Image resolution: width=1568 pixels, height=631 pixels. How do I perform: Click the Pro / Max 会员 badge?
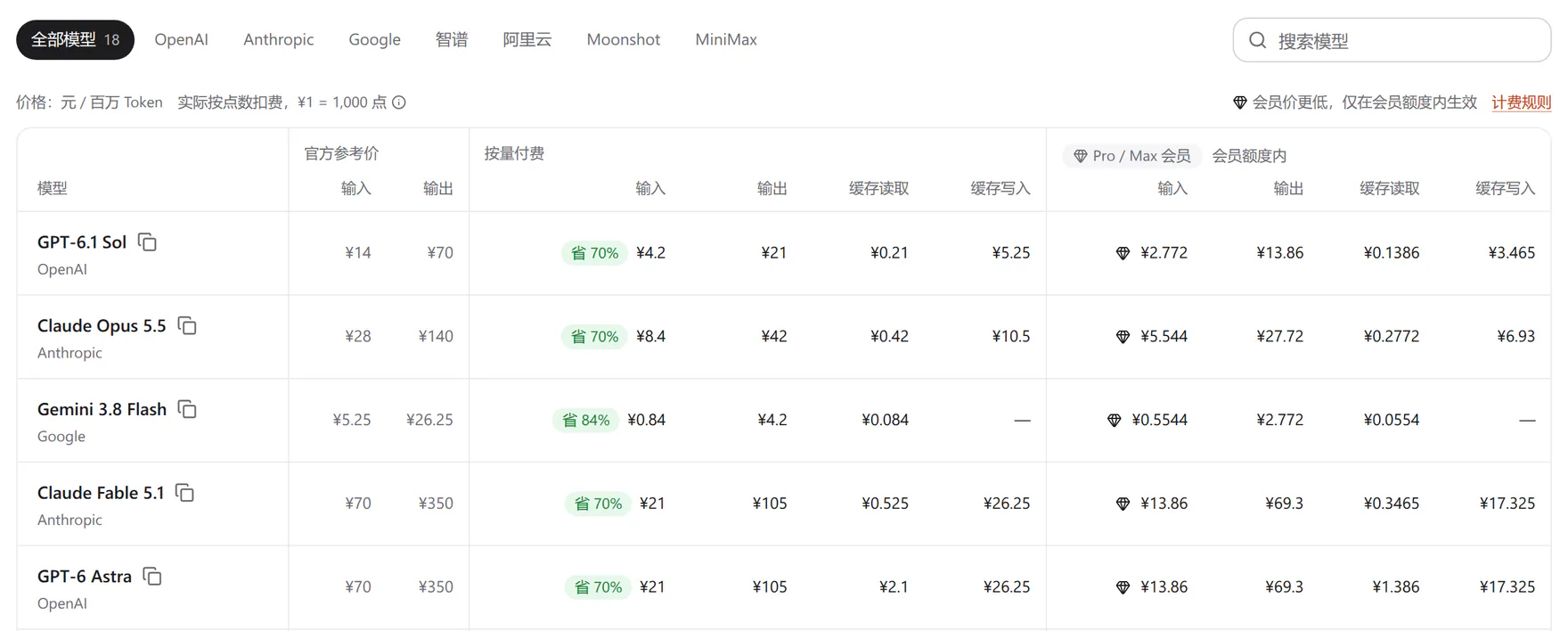tap(1132, 156)
